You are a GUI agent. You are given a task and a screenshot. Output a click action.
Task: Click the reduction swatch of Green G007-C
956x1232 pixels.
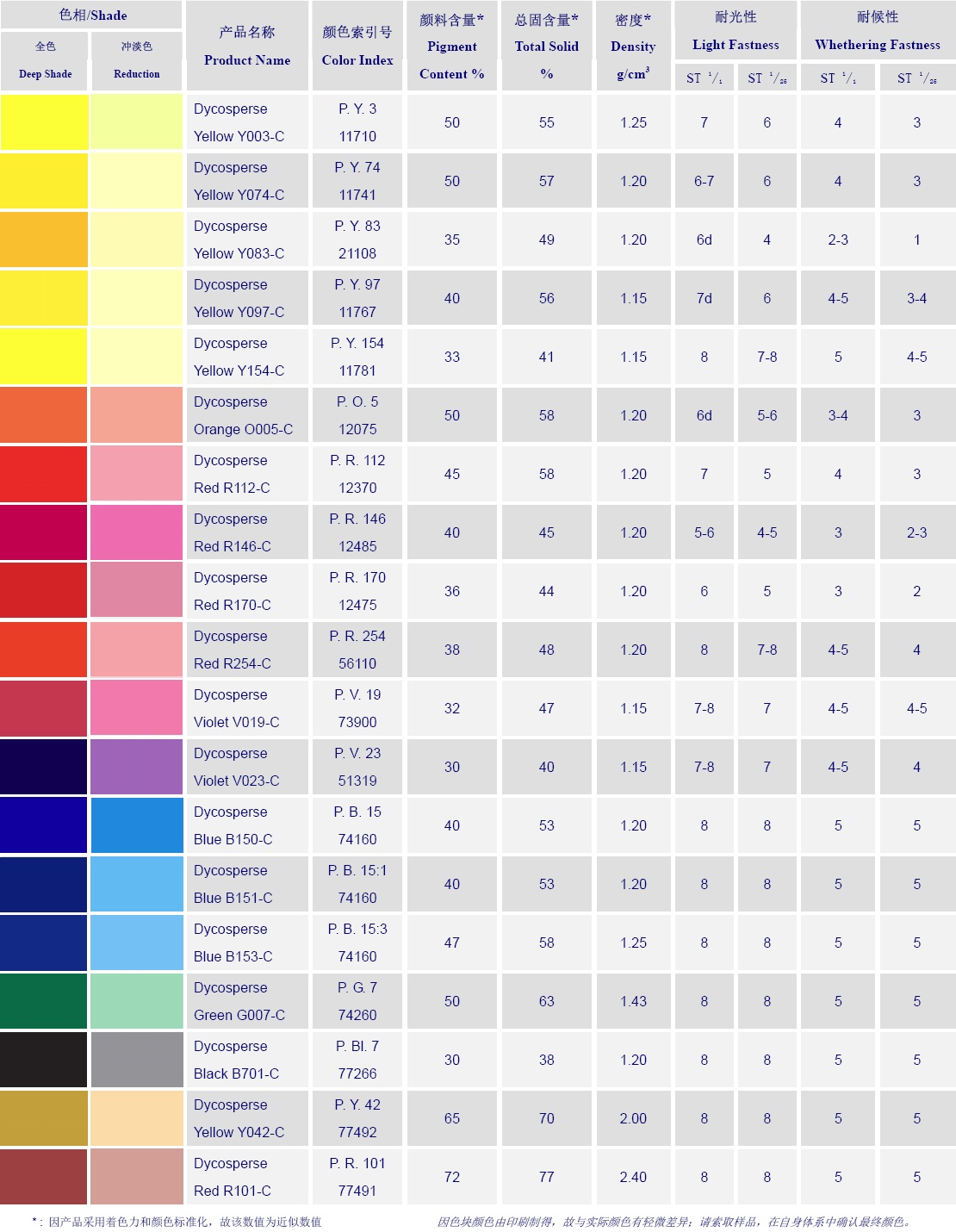[x=136, y=1001]
